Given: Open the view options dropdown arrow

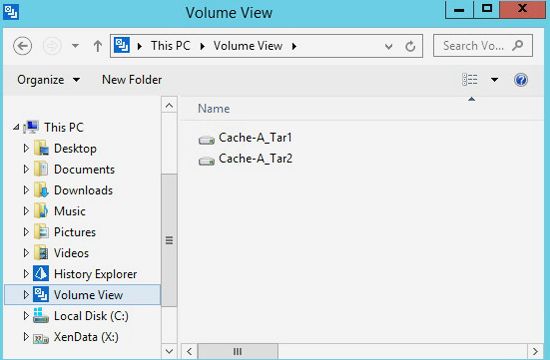Looking at the screenshot, I should click(x=494, y=80).
